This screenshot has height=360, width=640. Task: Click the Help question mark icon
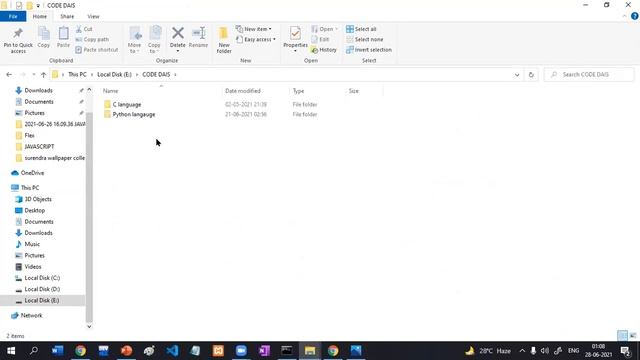point(634,16)
